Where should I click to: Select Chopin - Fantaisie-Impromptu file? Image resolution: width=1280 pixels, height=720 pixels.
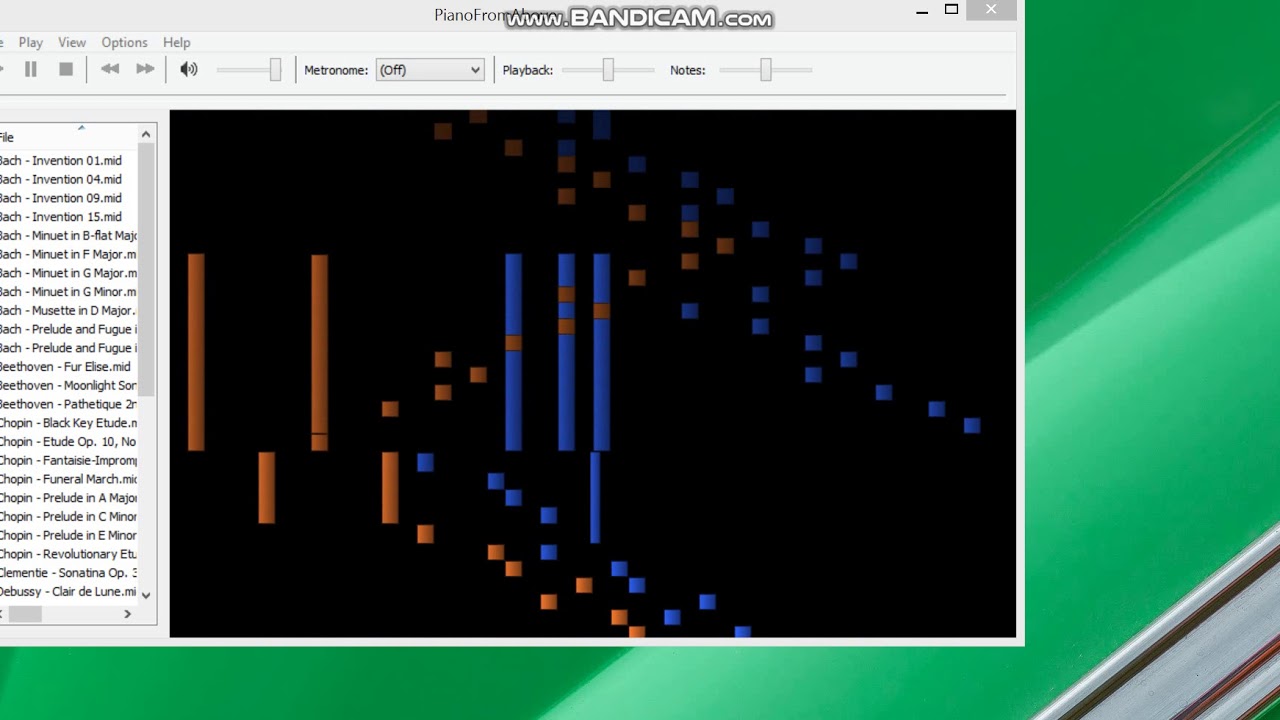(x=68, y=460)
